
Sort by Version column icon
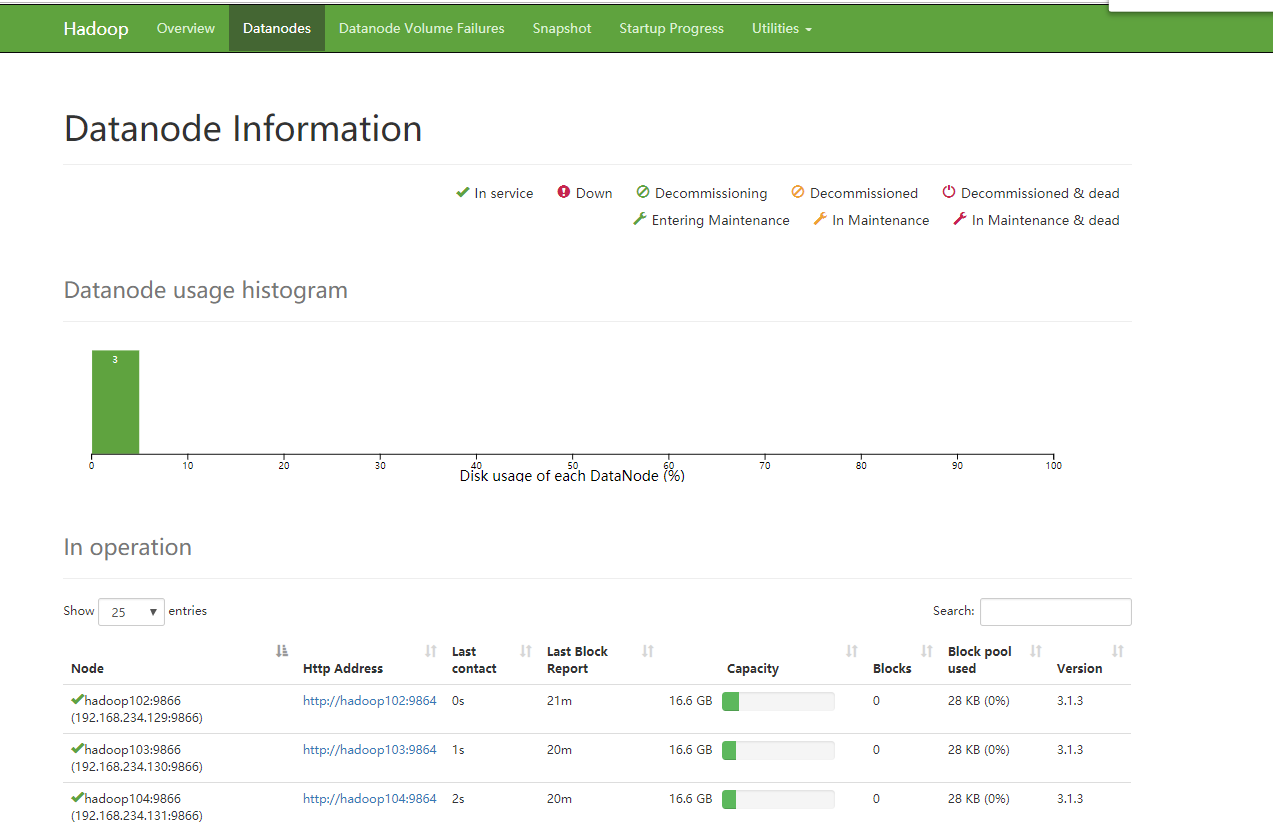(1118, 651)
